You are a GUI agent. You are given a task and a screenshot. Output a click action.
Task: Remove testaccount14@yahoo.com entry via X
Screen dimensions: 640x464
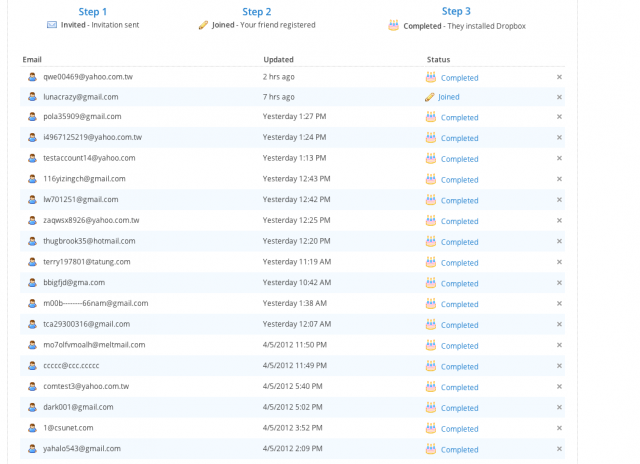(559, 158)
